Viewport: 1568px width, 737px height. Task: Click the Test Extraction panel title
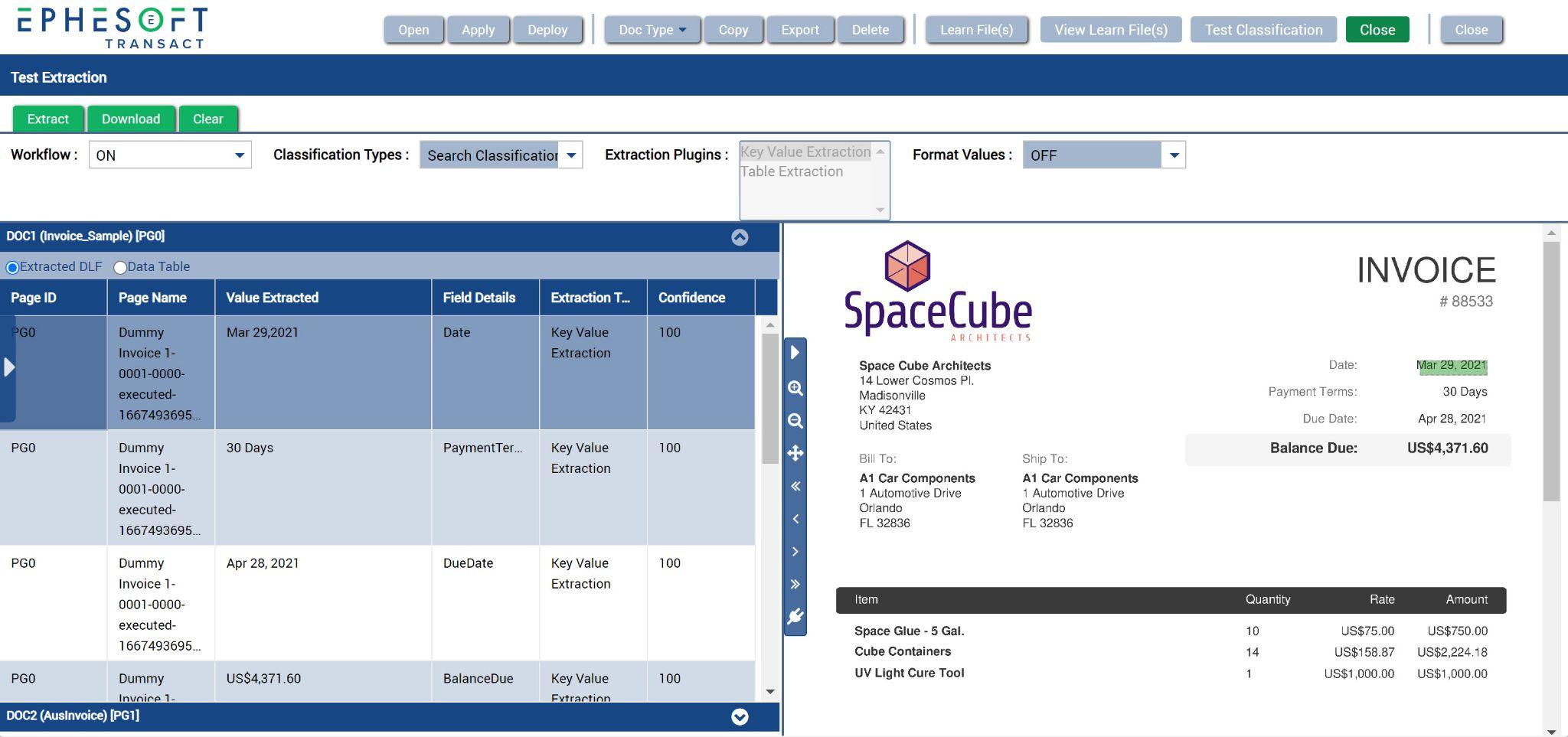click(59, 77)
